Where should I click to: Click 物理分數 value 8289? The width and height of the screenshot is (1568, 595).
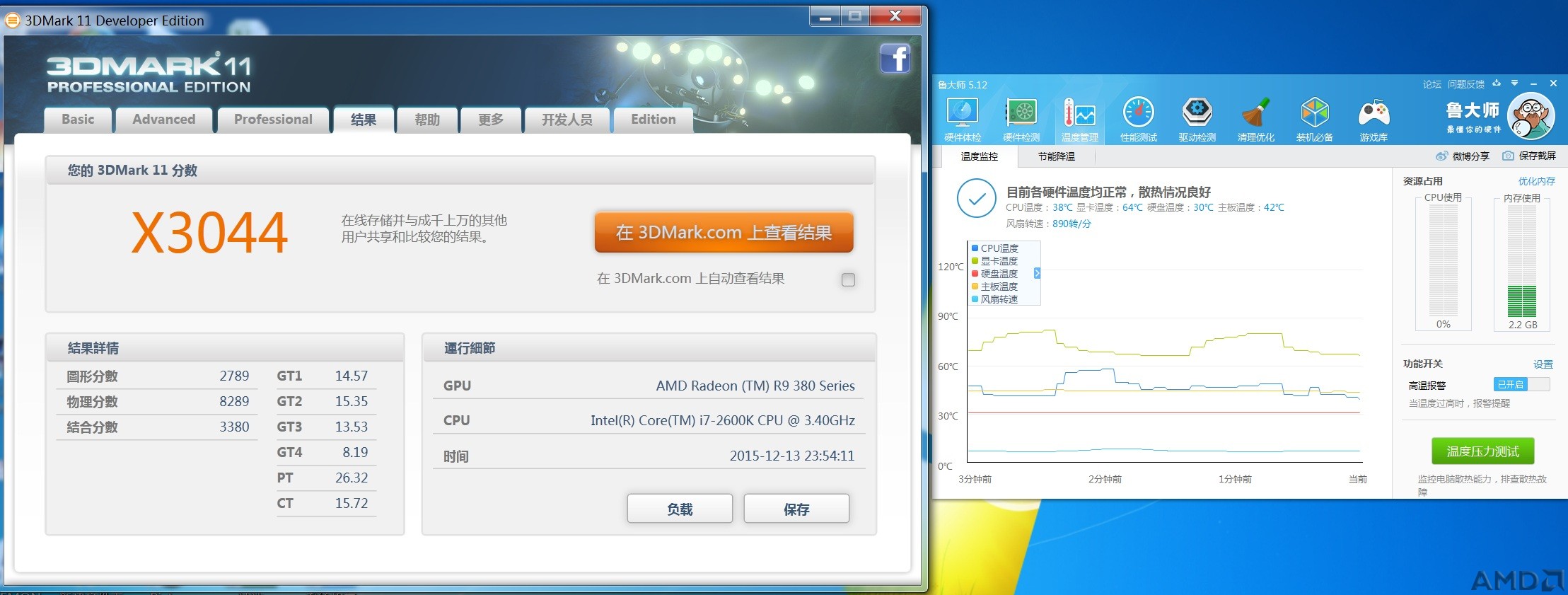[x=234, y=401]
